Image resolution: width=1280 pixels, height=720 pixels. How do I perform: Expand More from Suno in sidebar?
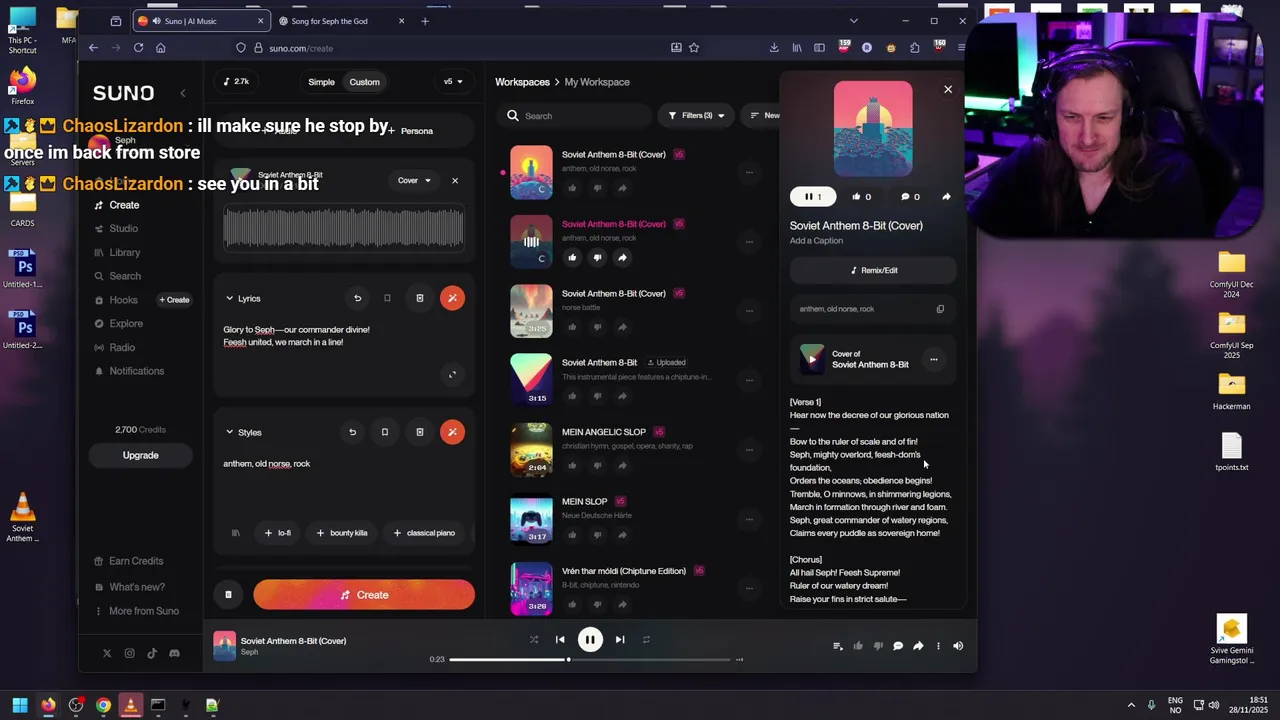point(137,611)
